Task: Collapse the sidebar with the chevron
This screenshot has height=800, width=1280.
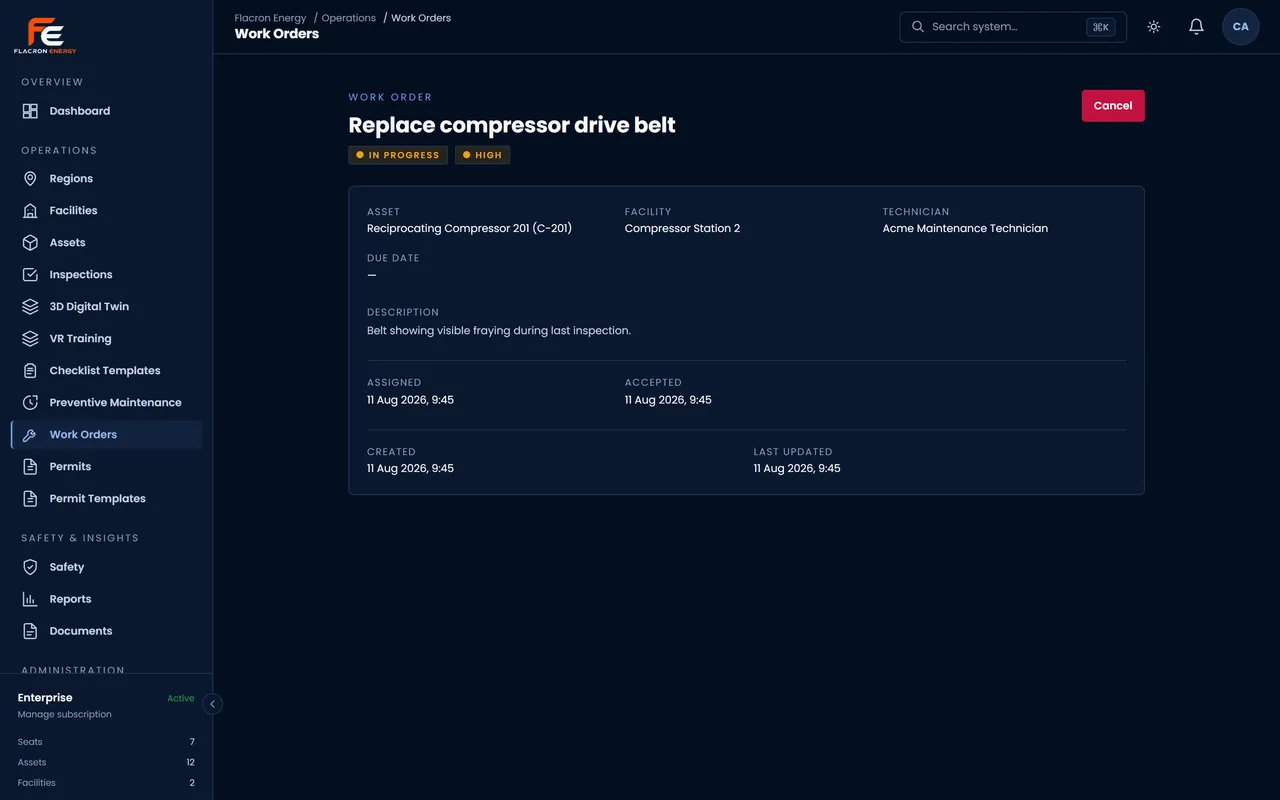Action: coord(212,704)
